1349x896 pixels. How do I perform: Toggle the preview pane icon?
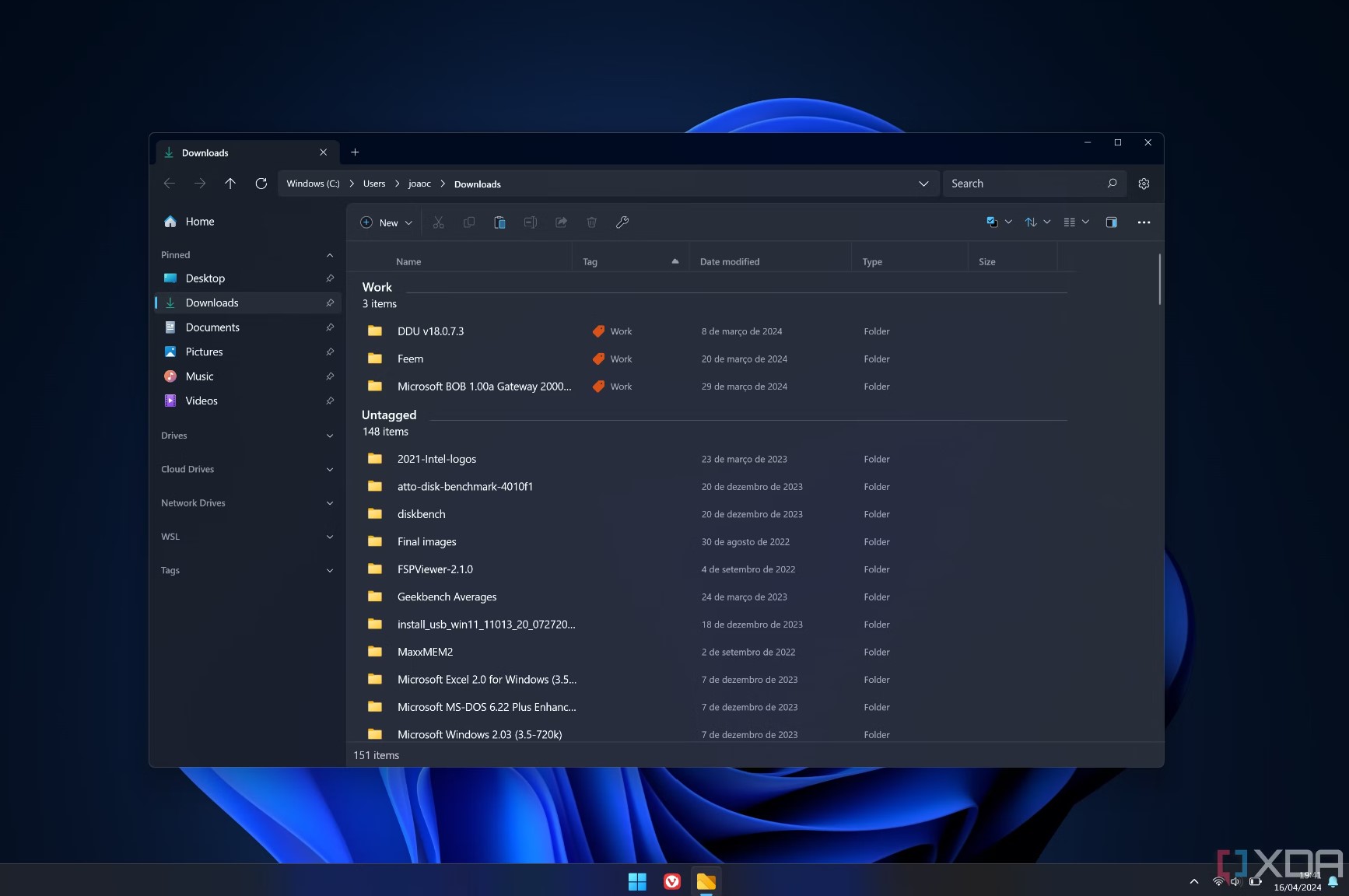tap(1111, 222)
